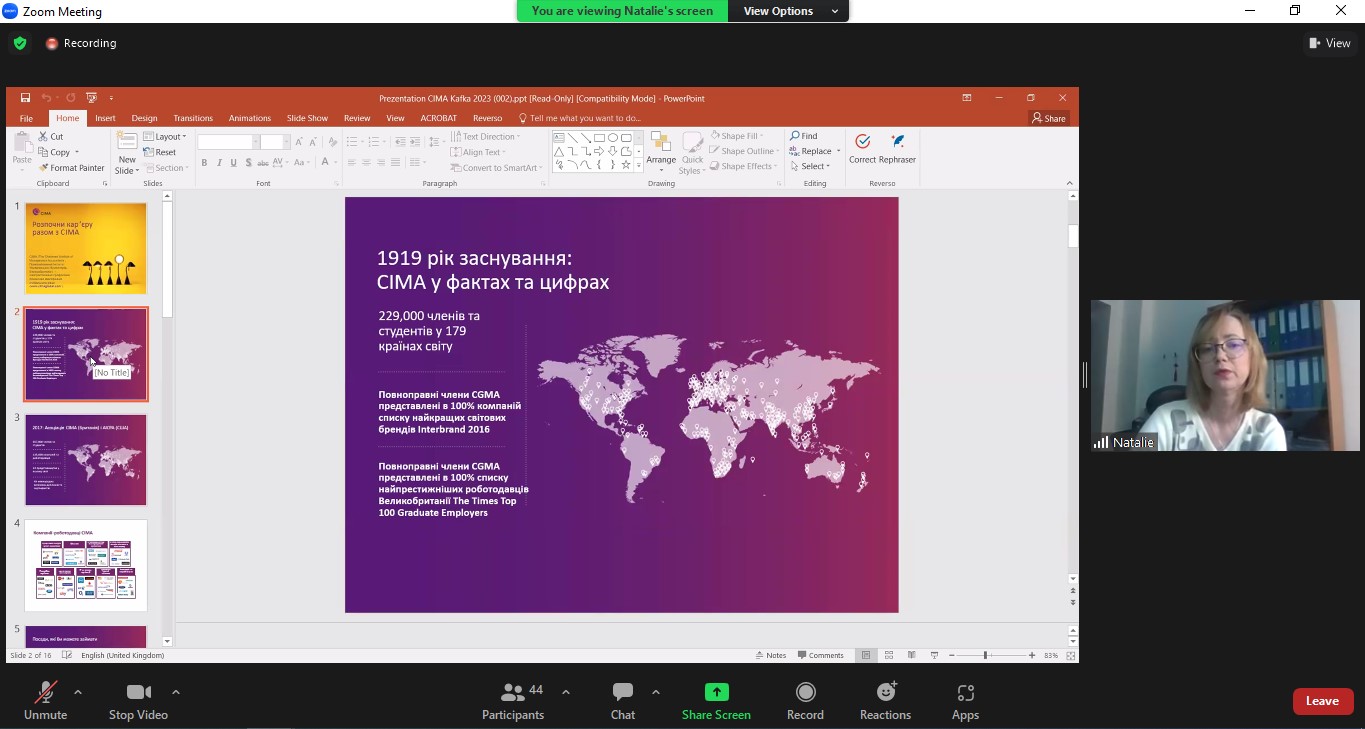Screen dimensions: 1365x729
Task: Select slide 3 thumbnail
Action: pyautogui.click(x=86, y=460)
